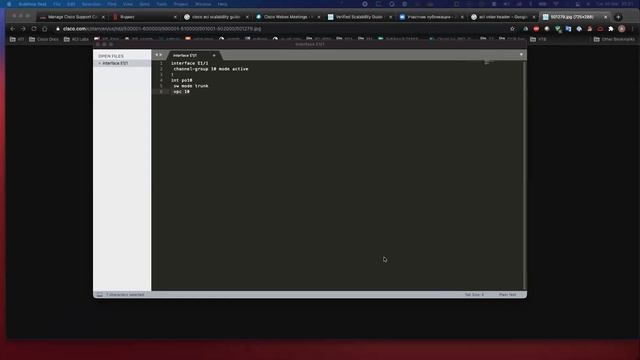This screenshot has height=360, width=640.
Task: Select interface E1/1 in Open Files sidebar
Action: (x=122, y=63)
